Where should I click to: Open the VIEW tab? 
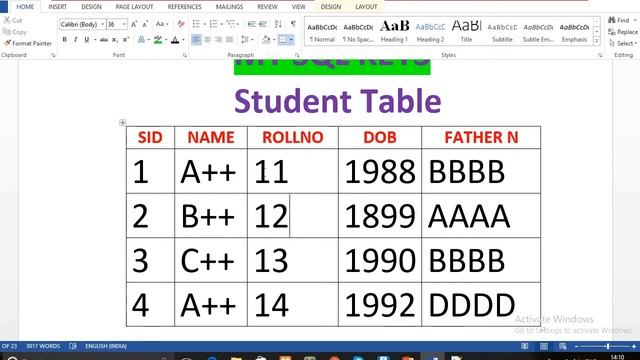point(298,7)
